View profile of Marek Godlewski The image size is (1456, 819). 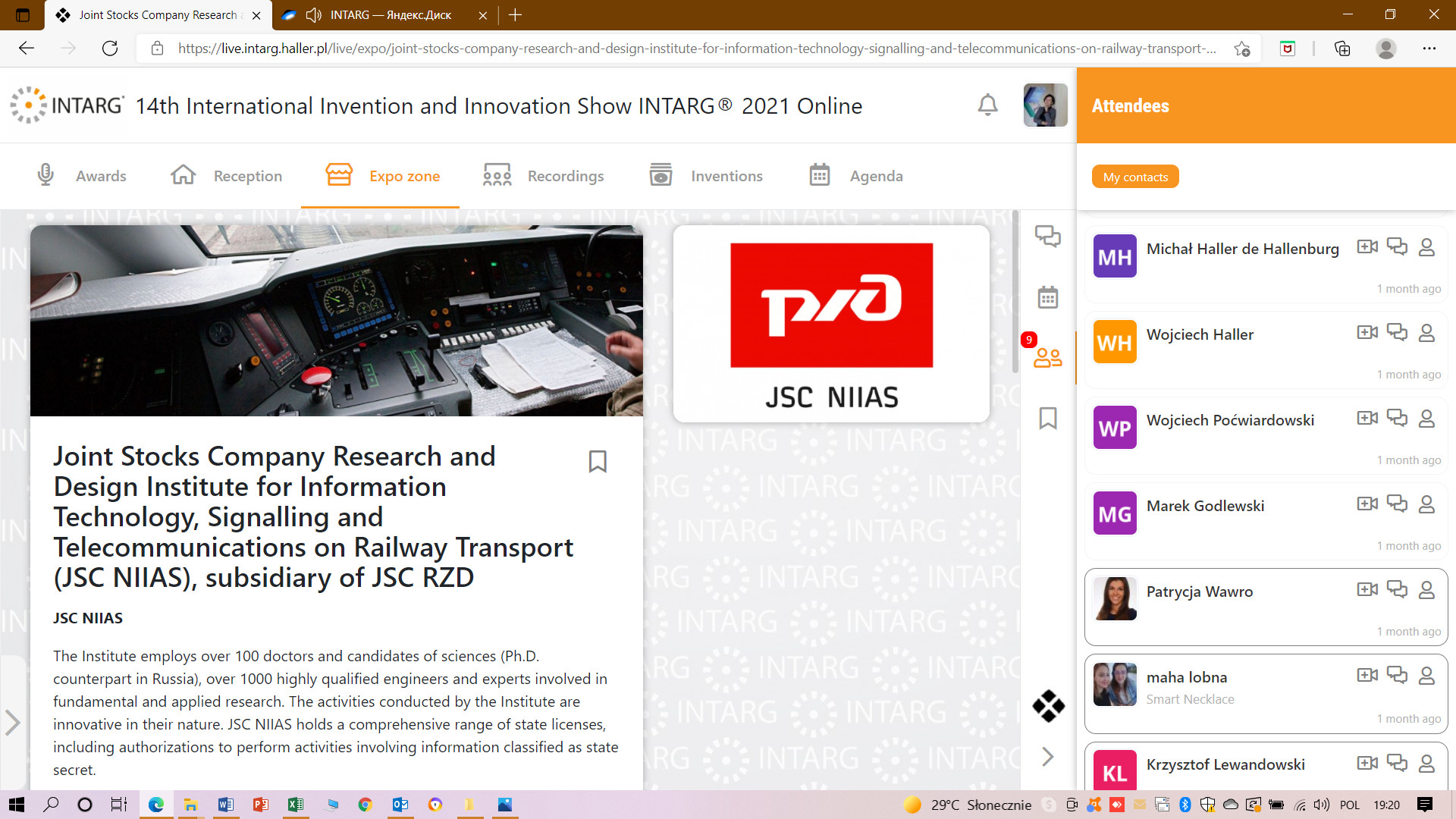coord(1426,504)
